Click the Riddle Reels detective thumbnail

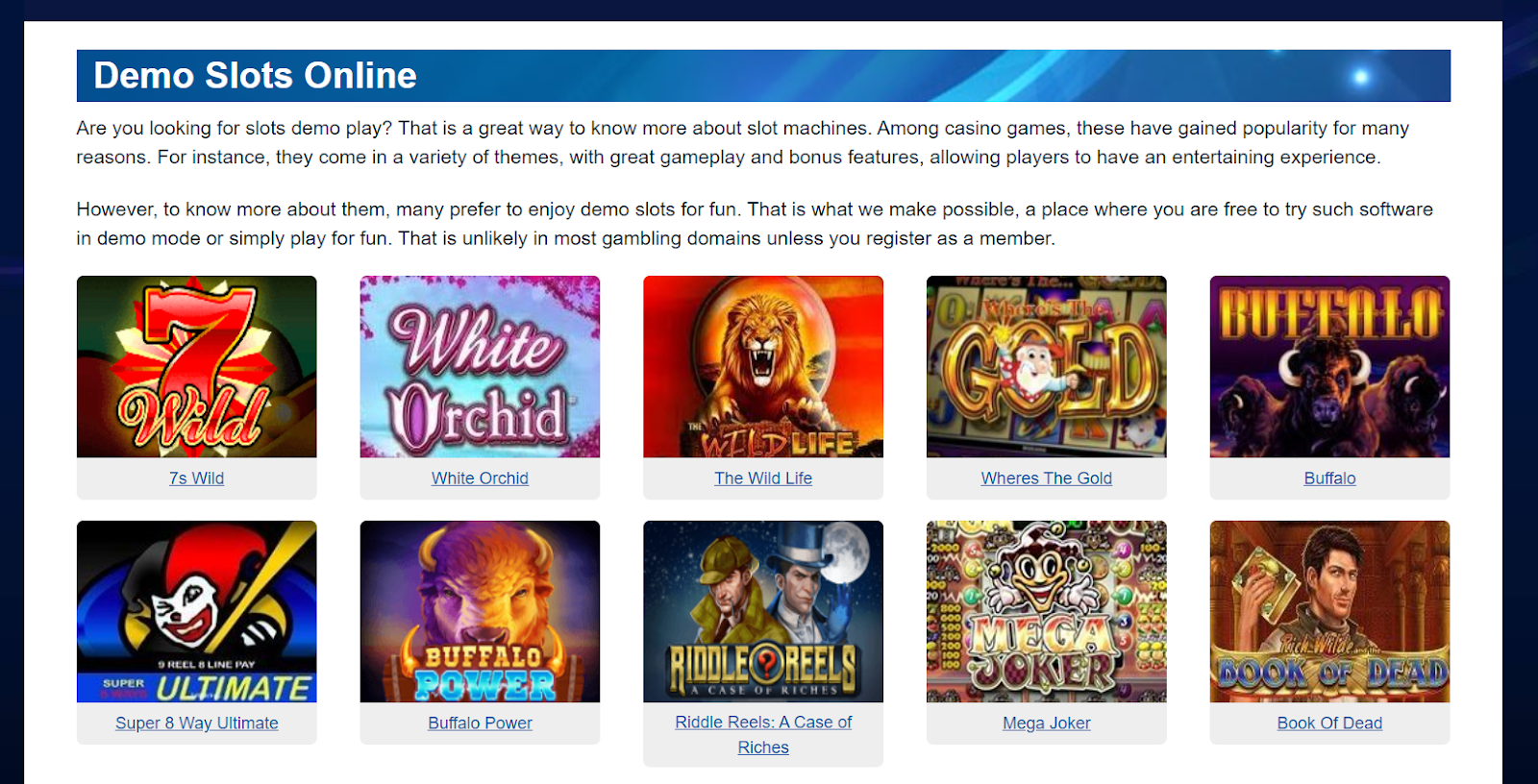pyautogui.click(x=763, y=611)
